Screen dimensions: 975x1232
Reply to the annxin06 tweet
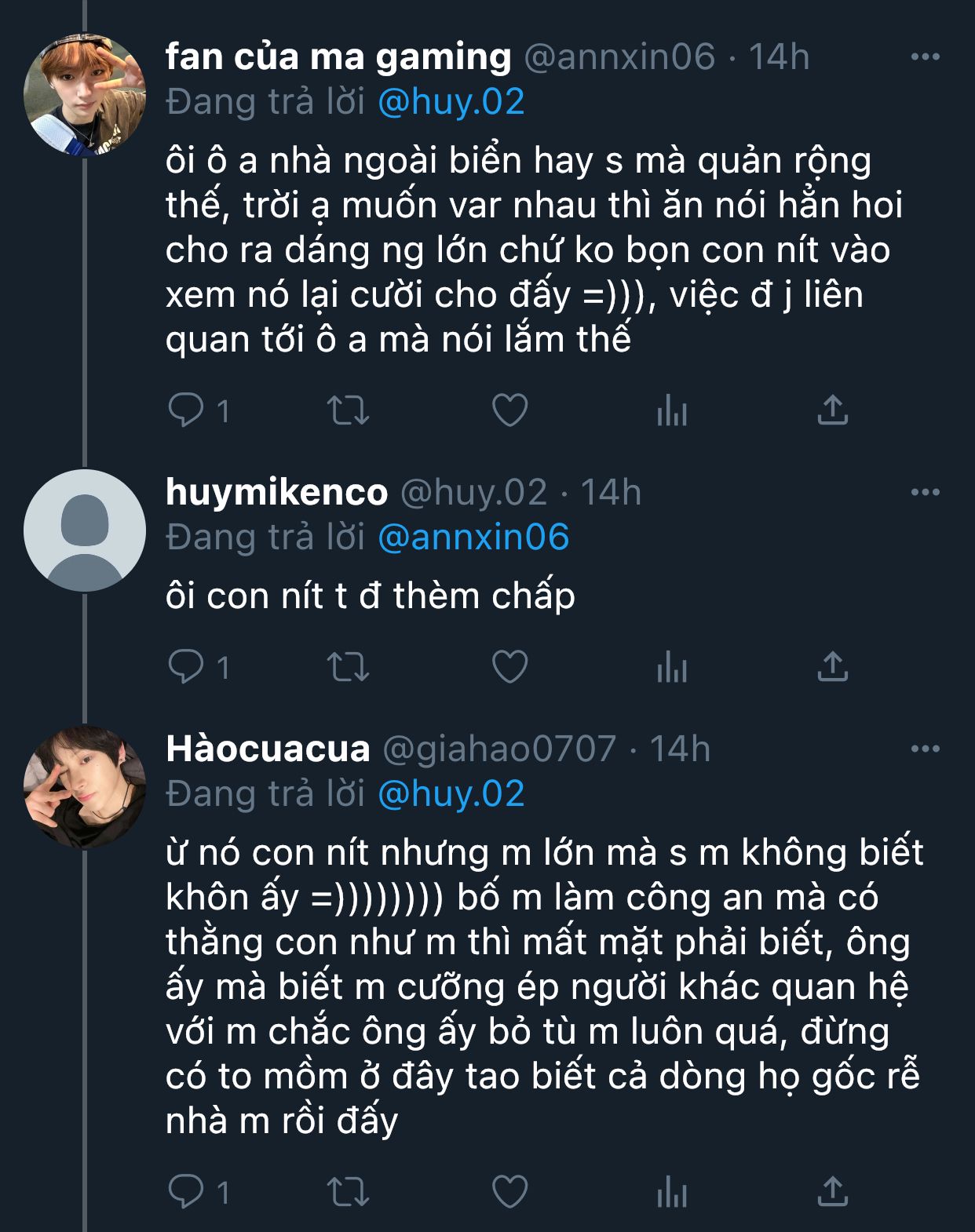coord(186,410)
